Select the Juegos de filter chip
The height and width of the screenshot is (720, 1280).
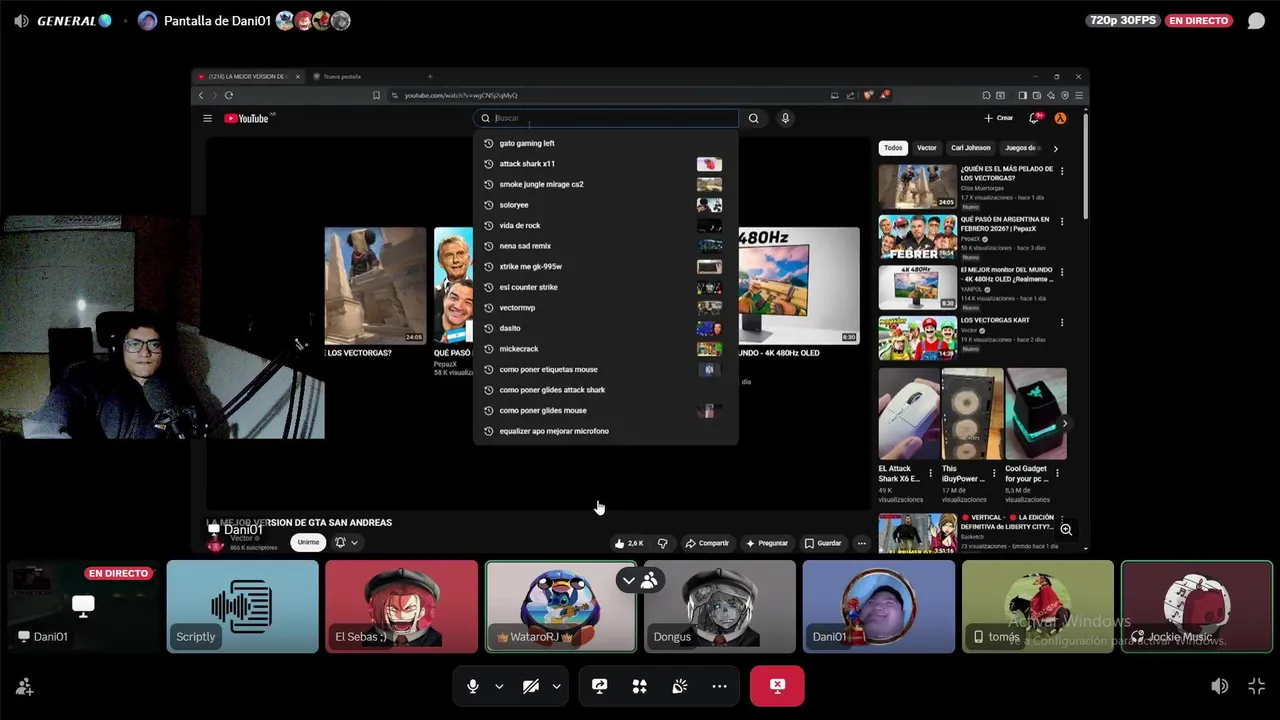[x=1022, y=148]
